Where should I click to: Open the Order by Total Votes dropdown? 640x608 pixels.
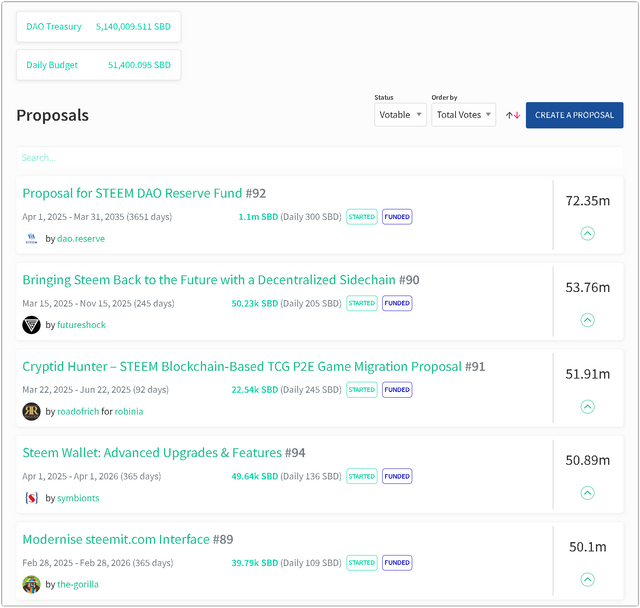pyautogui.click(x=464, y=115)
